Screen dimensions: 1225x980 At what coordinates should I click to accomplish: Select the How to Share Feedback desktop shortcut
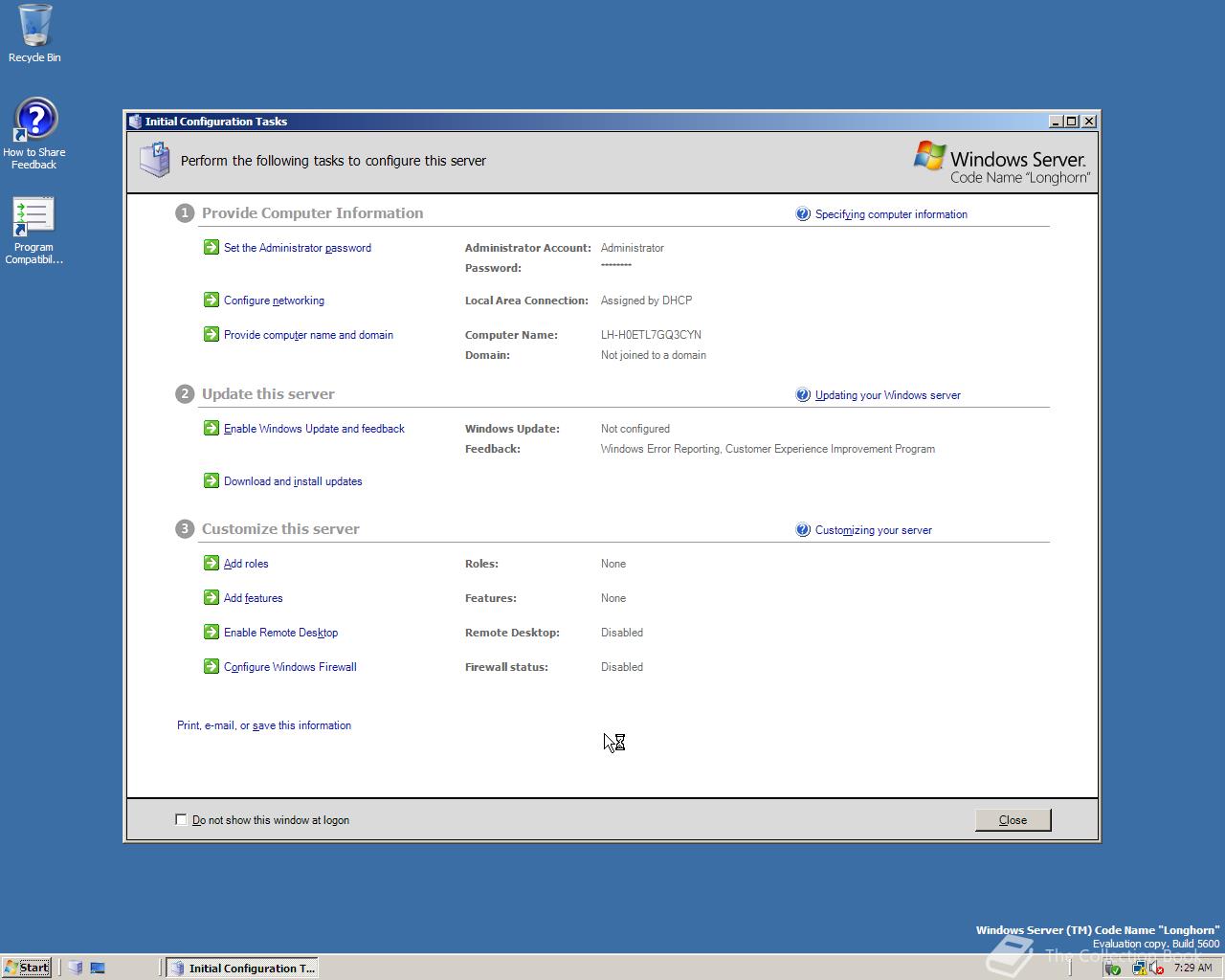(34, 134)
